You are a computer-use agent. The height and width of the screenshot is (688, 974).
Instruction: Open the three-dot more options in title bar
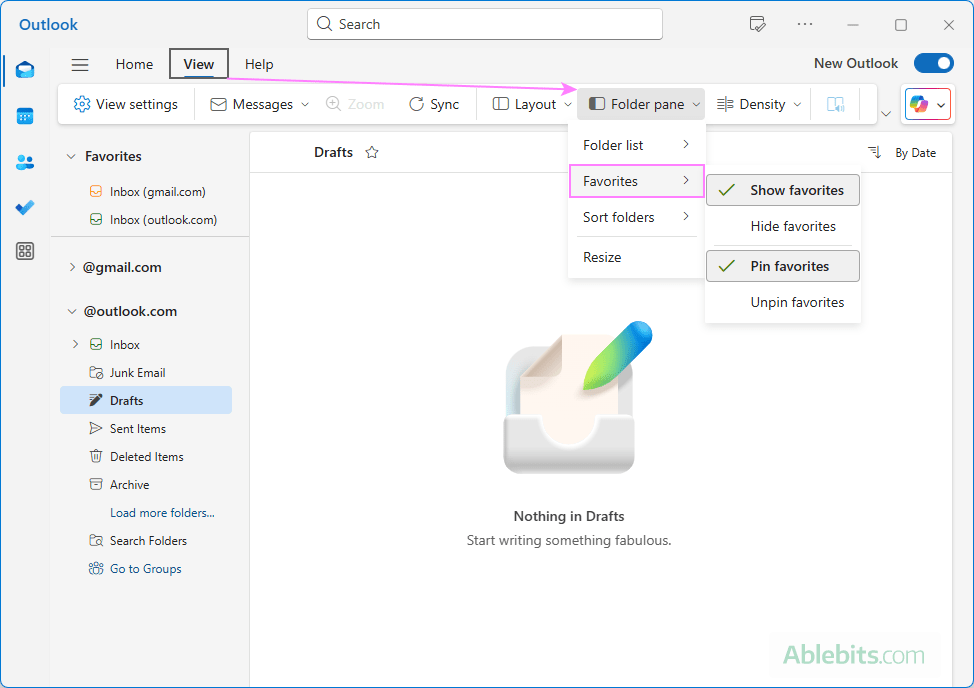click(x=805, y=24)
